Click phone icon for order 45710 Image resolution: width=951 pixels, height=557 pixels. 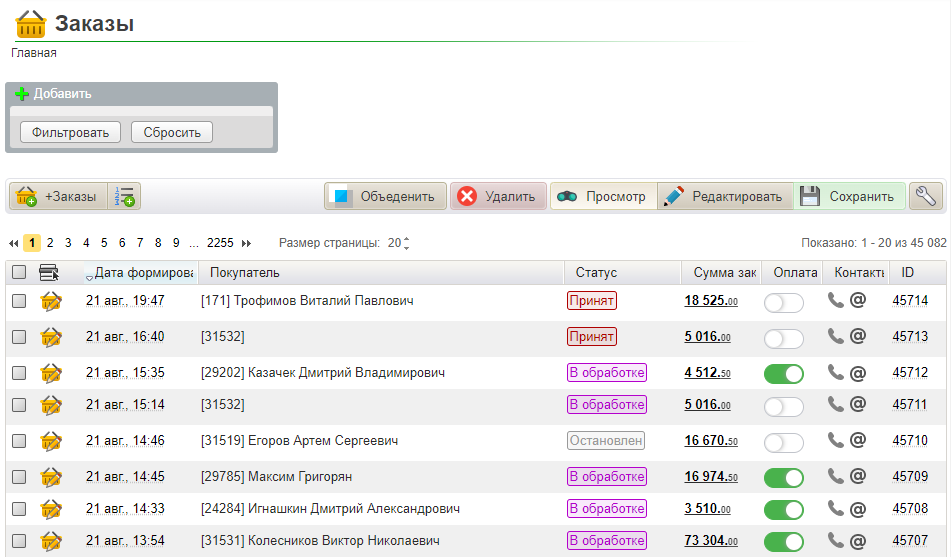(836, 441)
